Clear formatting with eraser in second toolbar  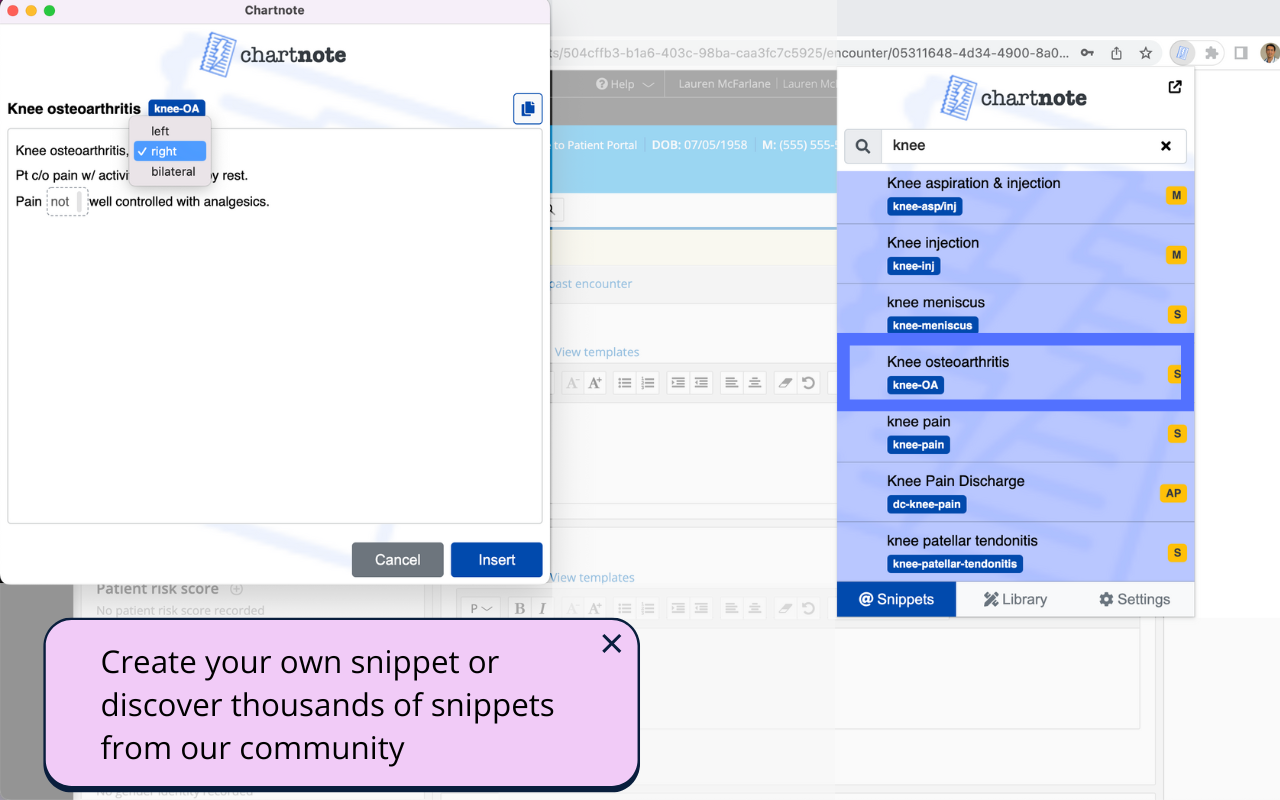point(785,608)
